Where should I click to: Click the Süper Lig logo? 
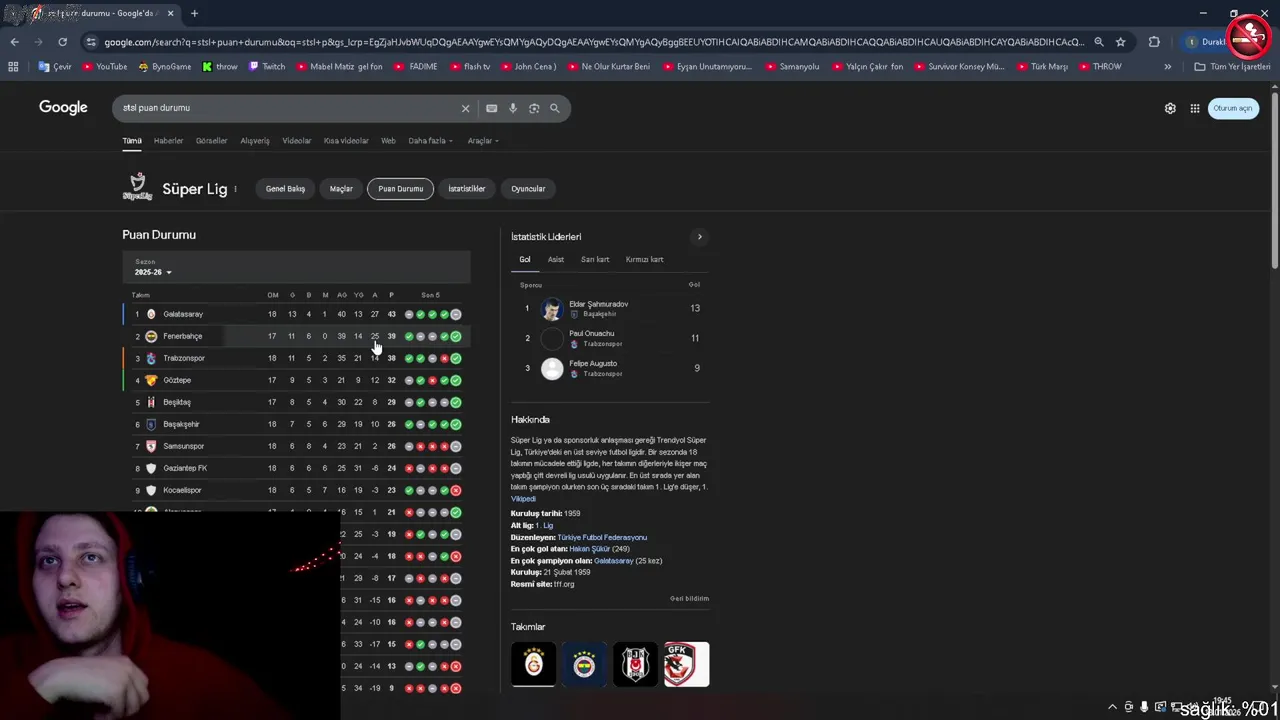pos(138,187)
